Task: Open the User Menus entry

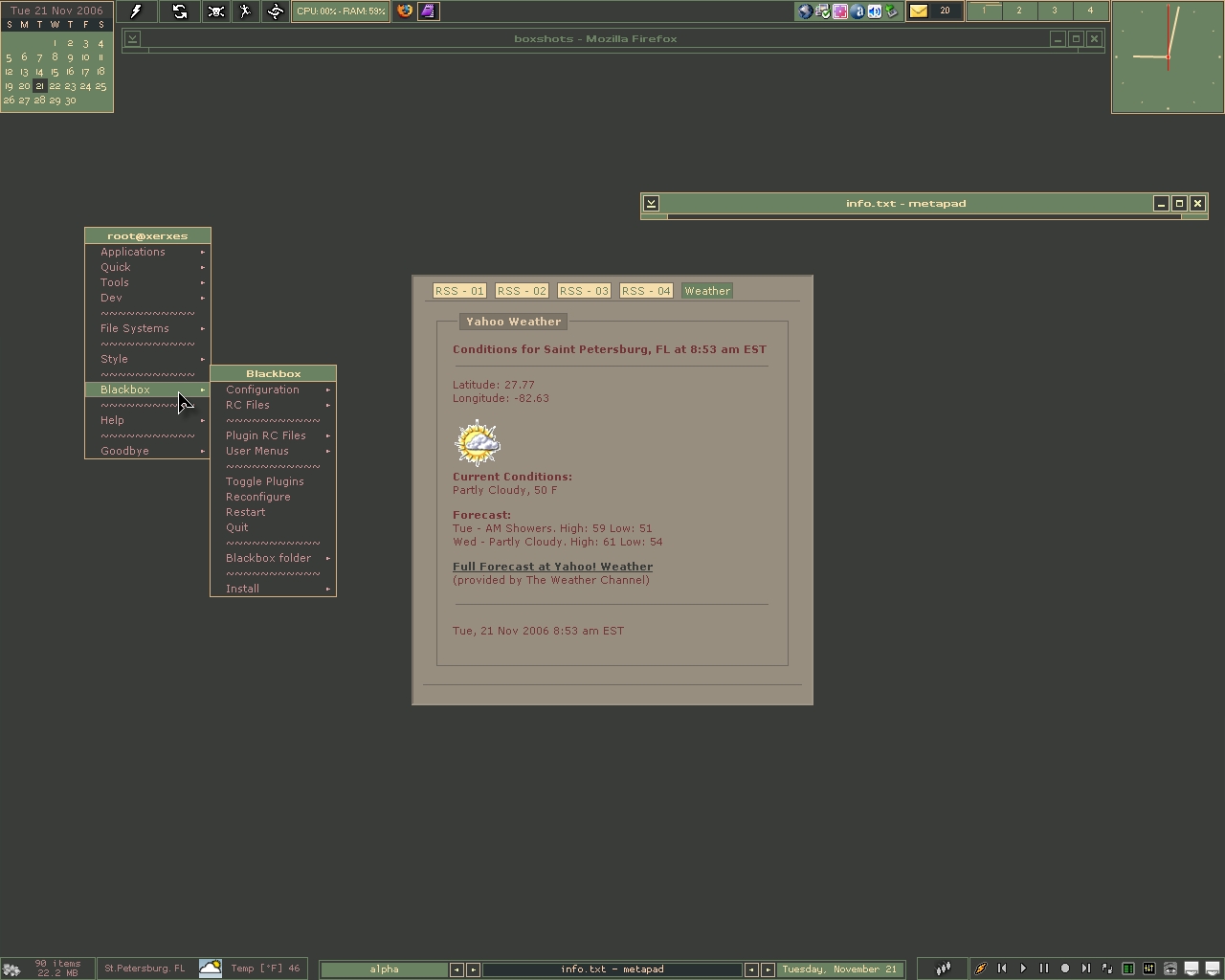Action: pos(273,451)
